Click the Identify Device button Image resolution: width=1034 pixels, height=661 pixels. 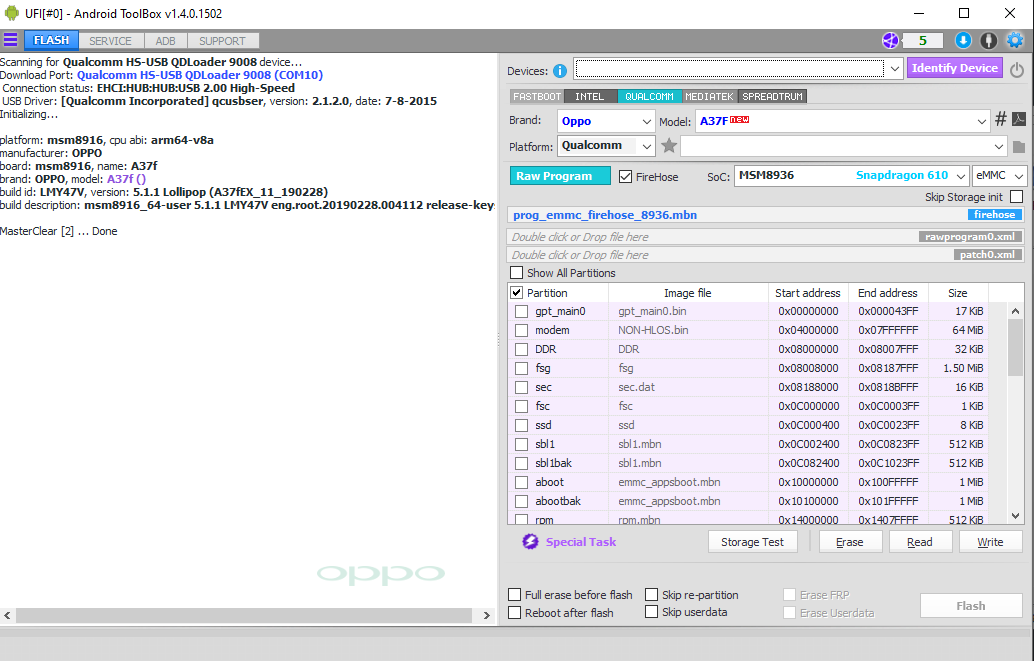pos(955,68)
